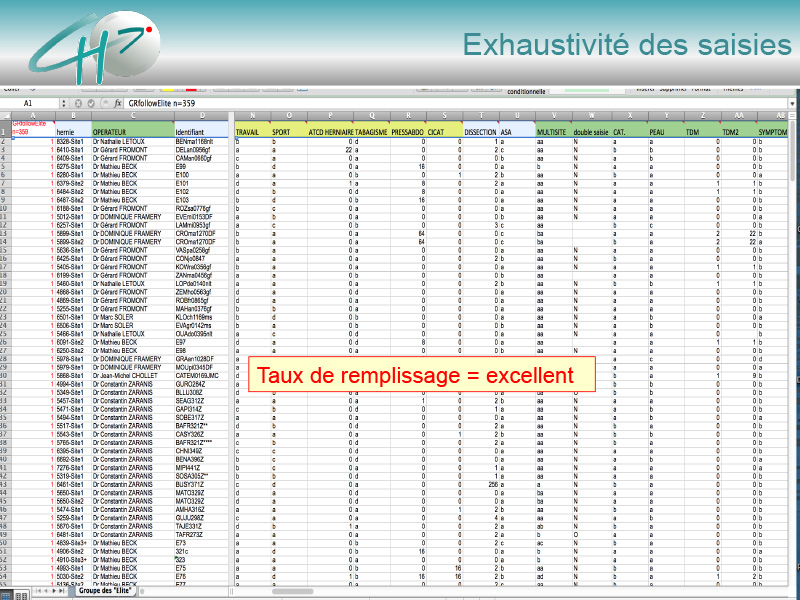The image size is (800, 600).
Task: Click the Dr Nathalie LETOUX cell in row 2
Action: (133, 141)
